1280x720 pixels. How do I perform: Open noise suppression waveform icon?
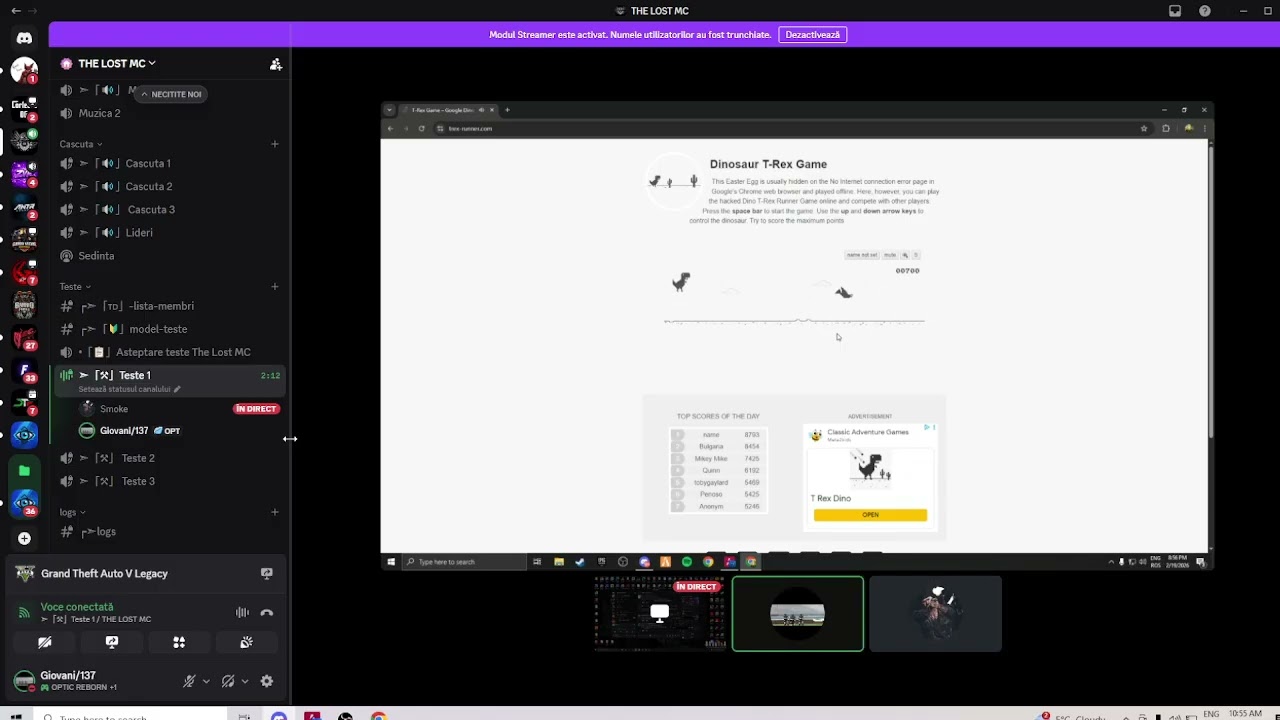[242, 613]
